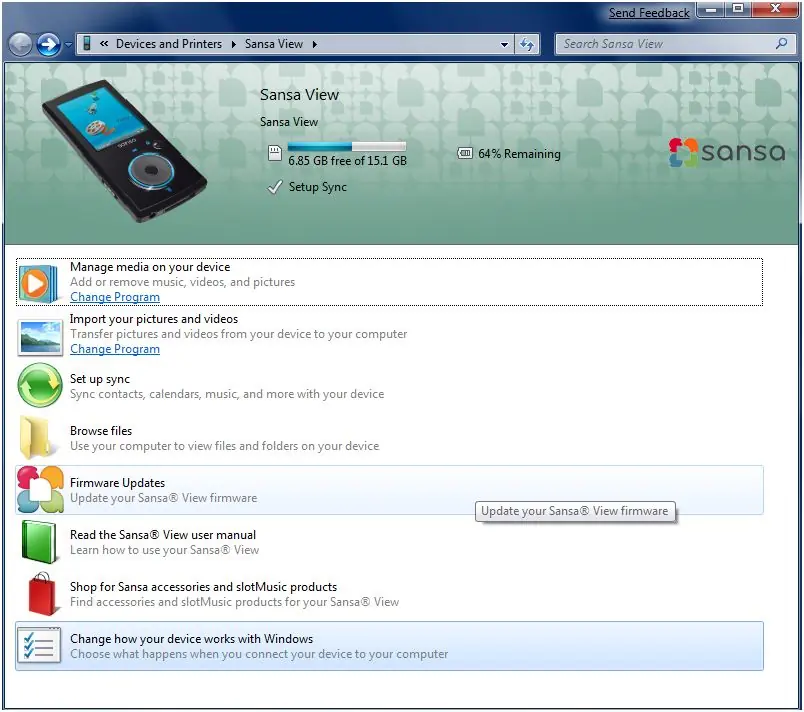Click Sansa View breadcrumb in address bar
The image size is (804, 712).
point(273,44)
